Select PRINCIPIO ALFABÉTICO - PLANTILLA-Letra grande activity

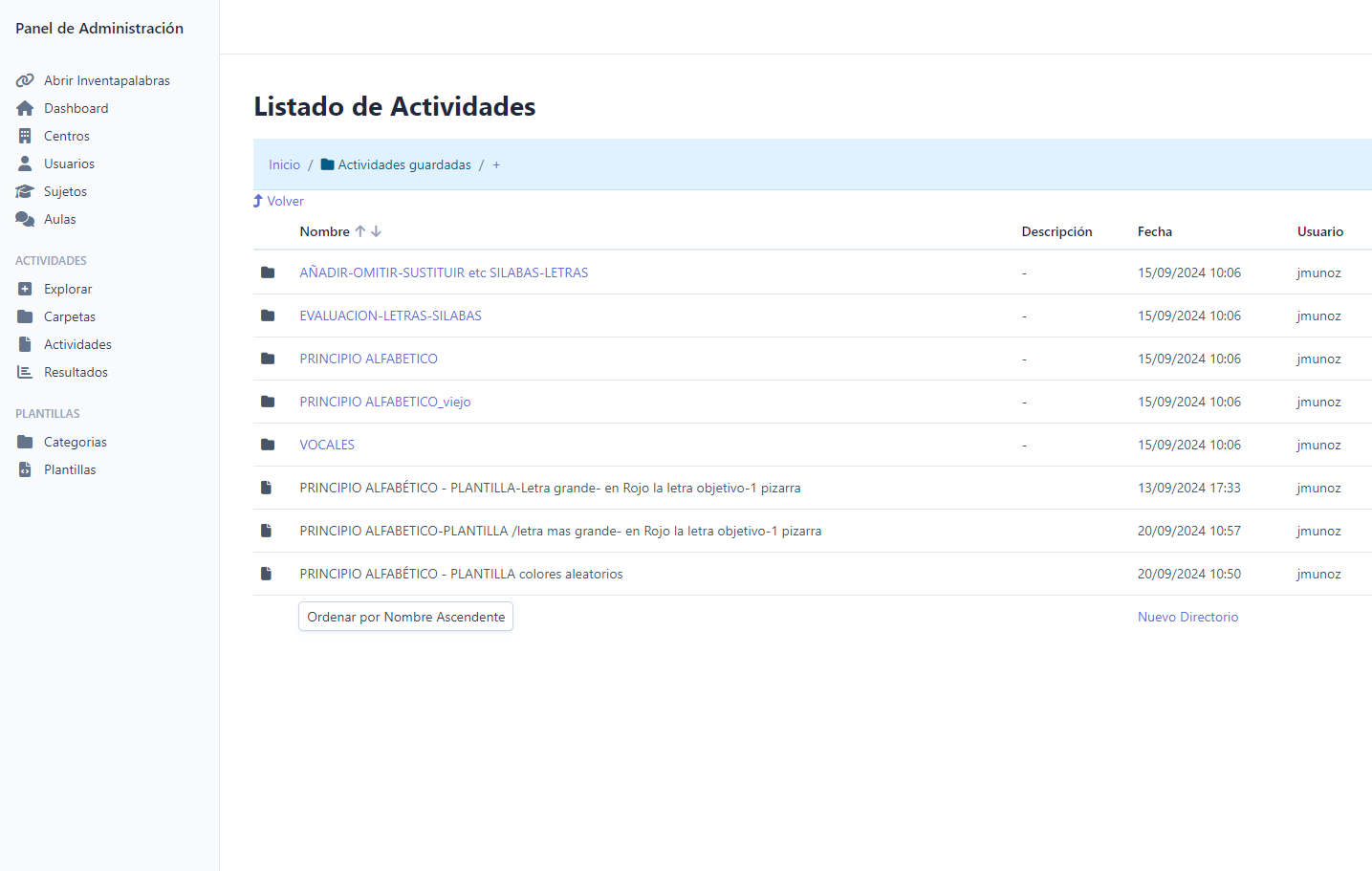pos(550,488)
